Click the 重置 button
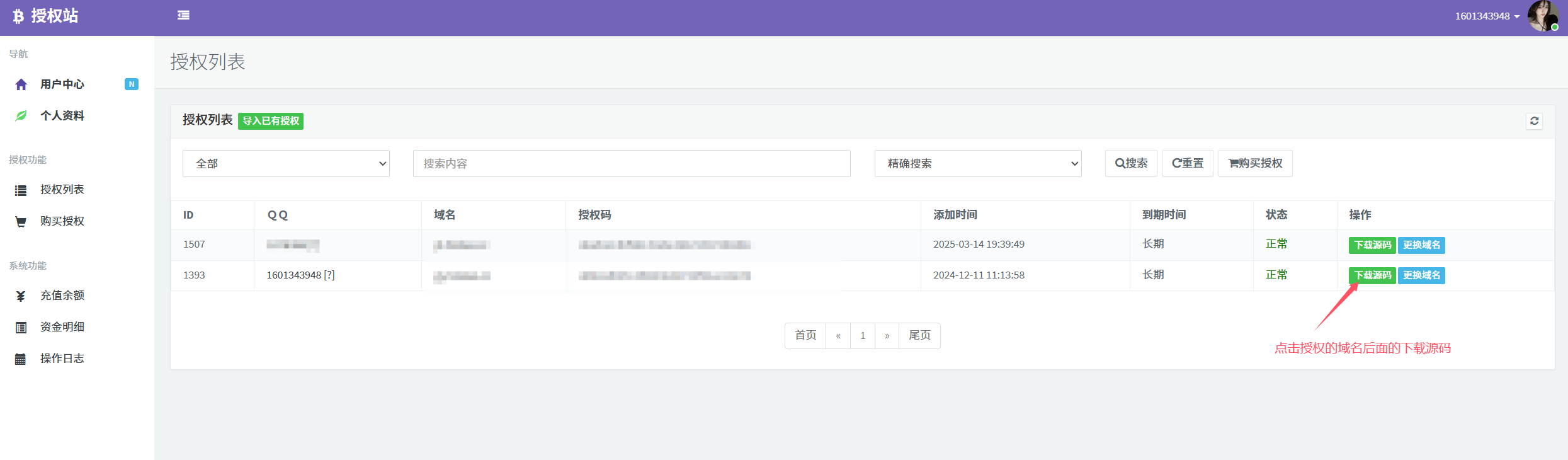 1188,163
